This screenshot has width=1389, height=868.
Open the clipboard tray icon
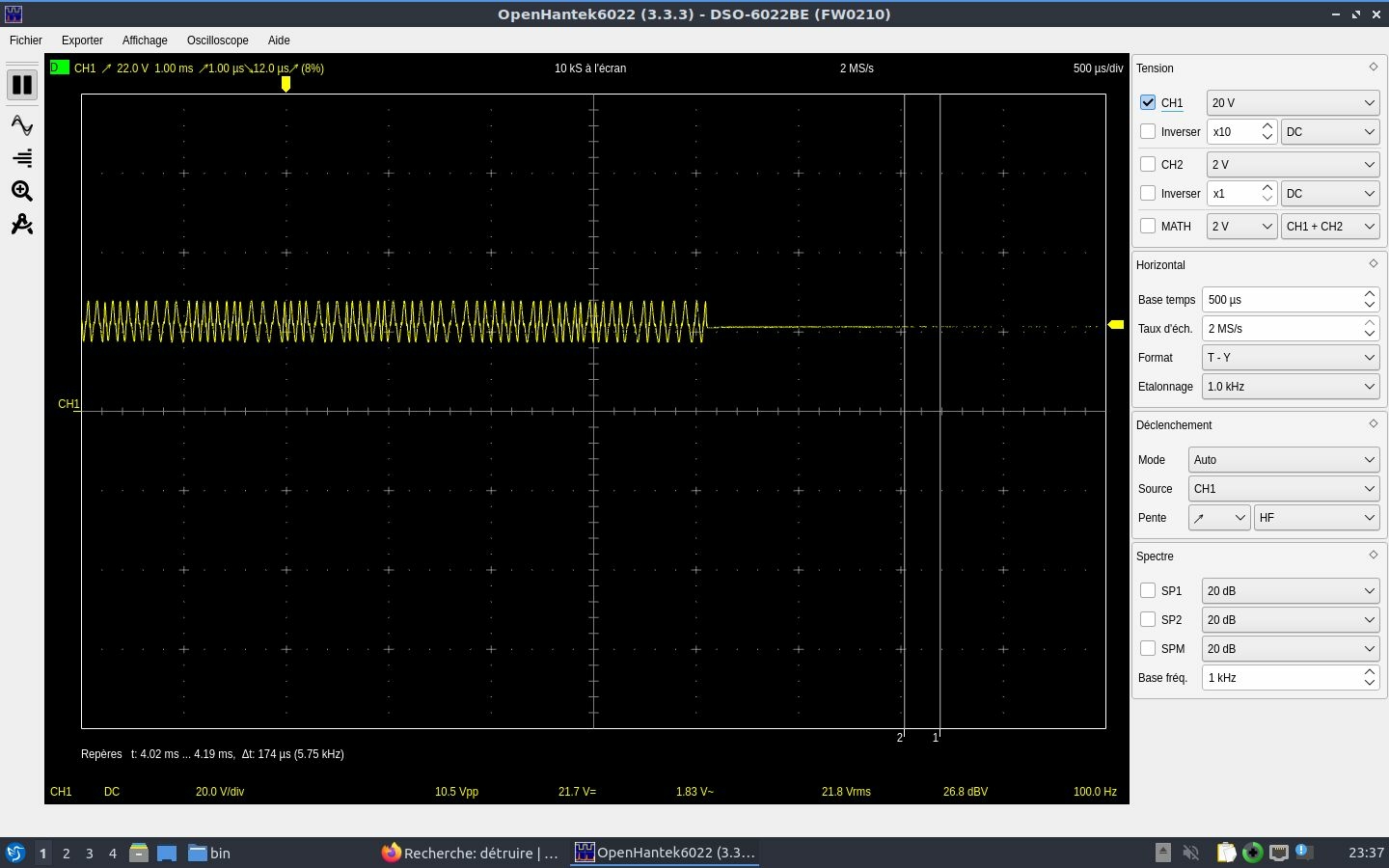point(1226,853)
